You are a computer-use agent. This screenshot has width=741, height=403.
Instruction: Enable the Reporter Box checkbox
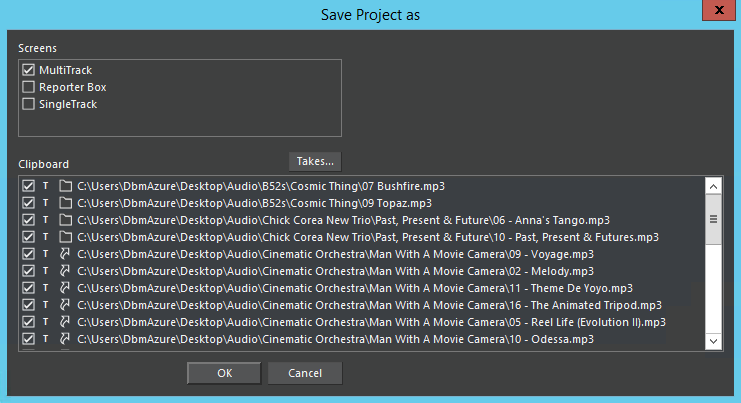click(28, 87)
